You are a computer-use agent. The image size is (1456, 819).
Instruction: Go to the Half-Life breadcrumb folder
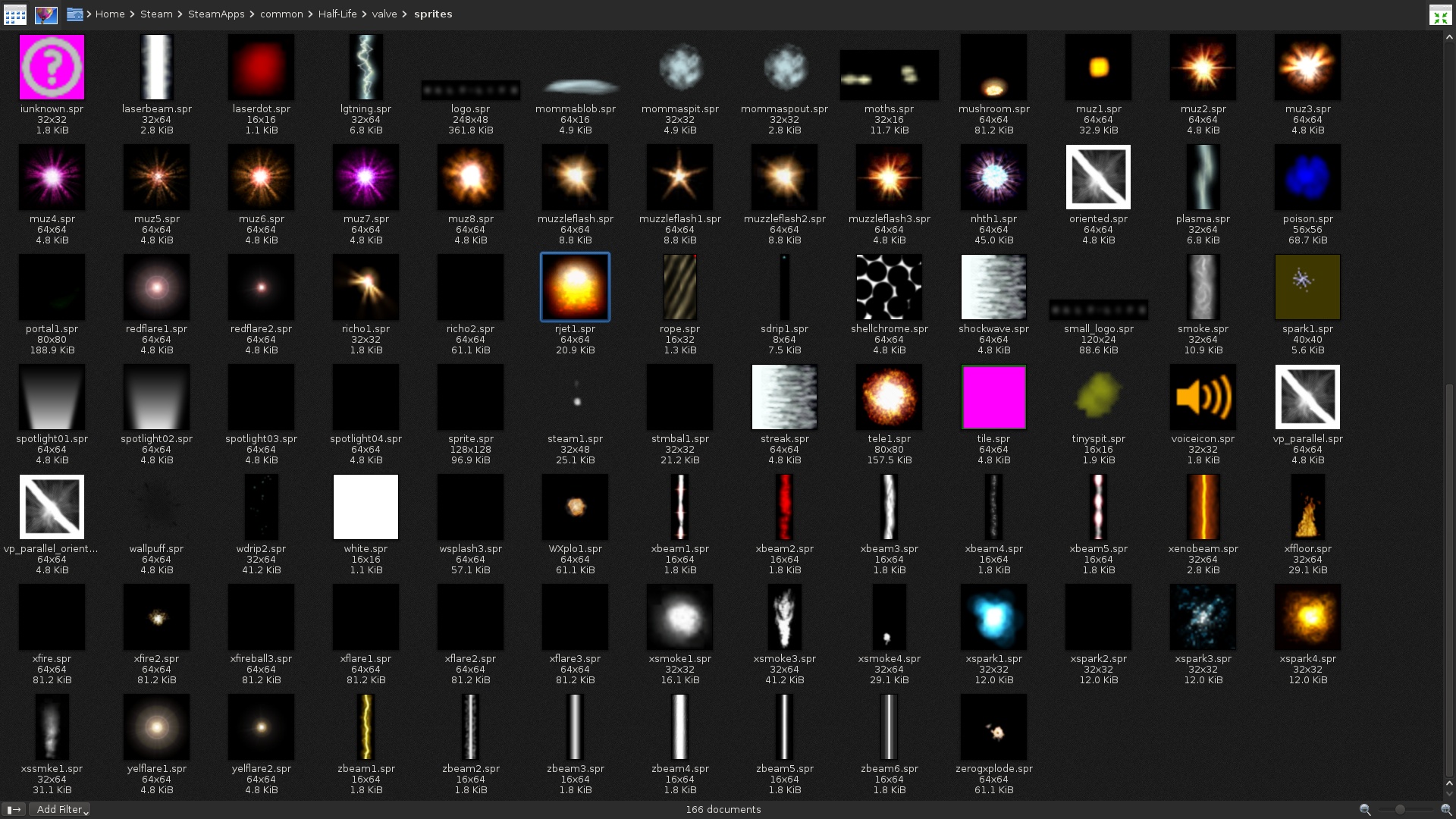click(x=337, y=14)
